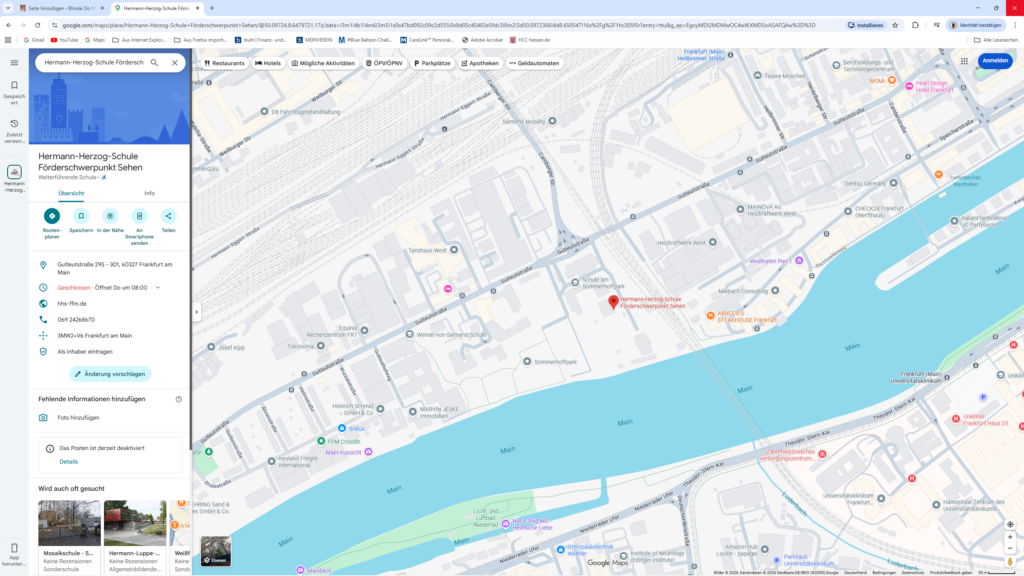
Task: Filter map by Restaurants chip
Action: (225, 63)
